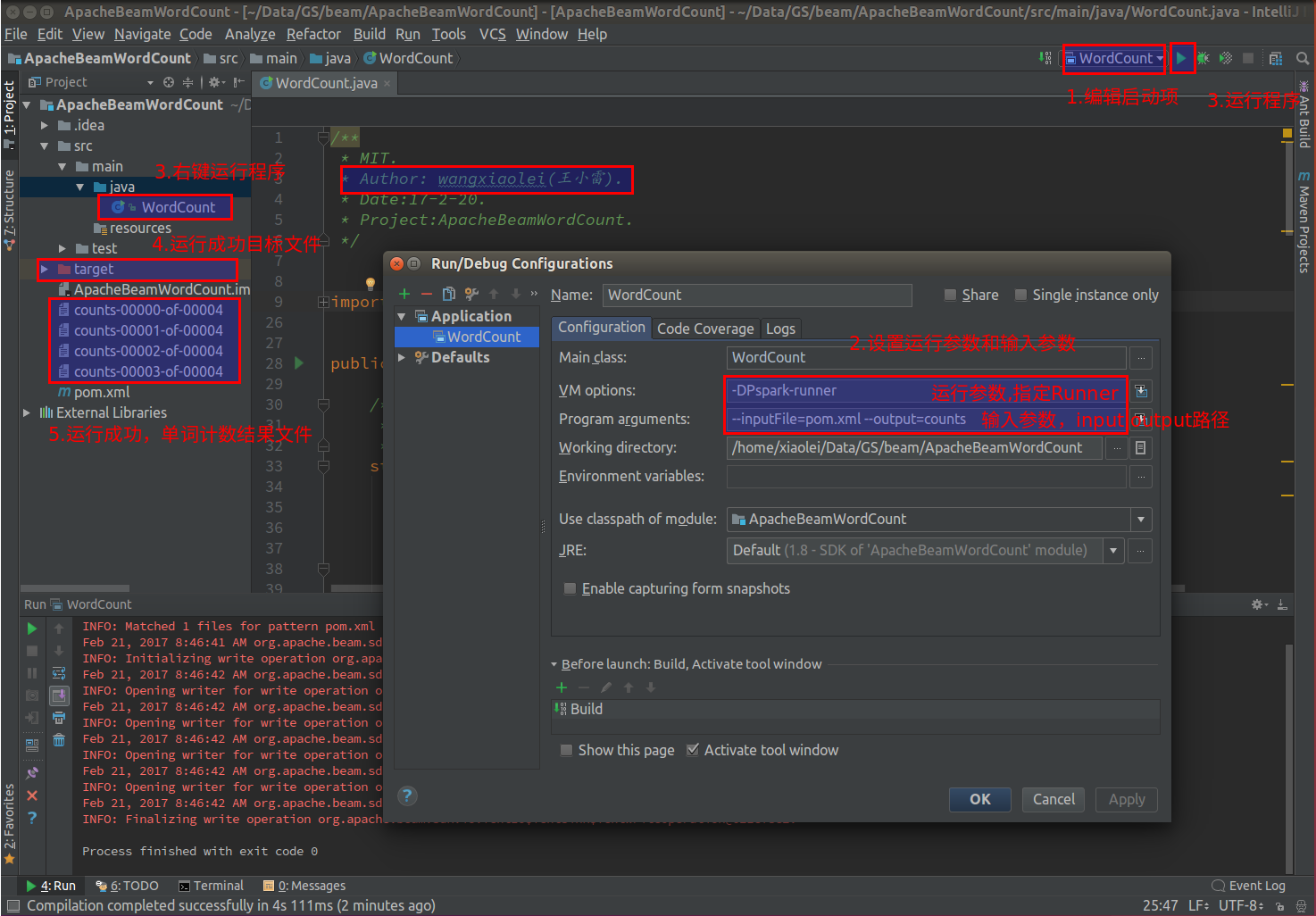The width and height of the screenshot is (1316, 916).
Task: Restore layout in the Run panel
Action: [32, 745]
